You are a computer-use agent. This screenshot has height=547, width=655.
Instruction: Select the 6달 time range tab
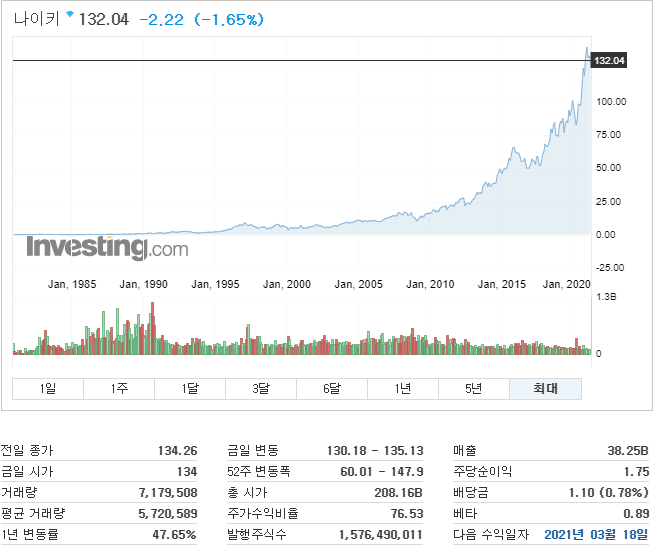332,389
